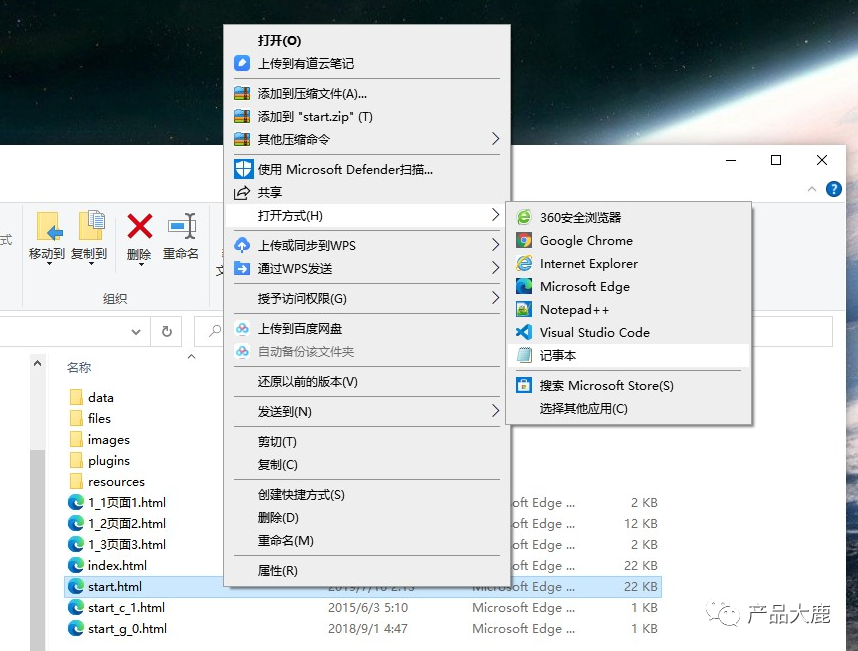Click the Internet Explorer icon in submenu

click(x=524, y=264)
